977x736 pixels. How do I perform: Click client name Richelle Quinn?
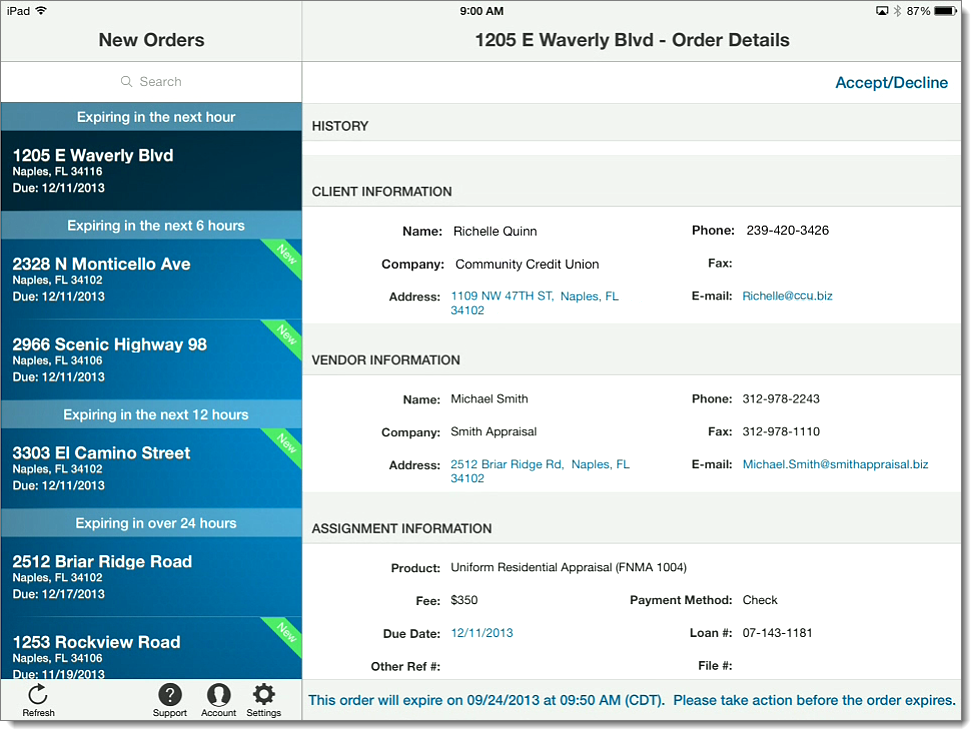[495, 231]
